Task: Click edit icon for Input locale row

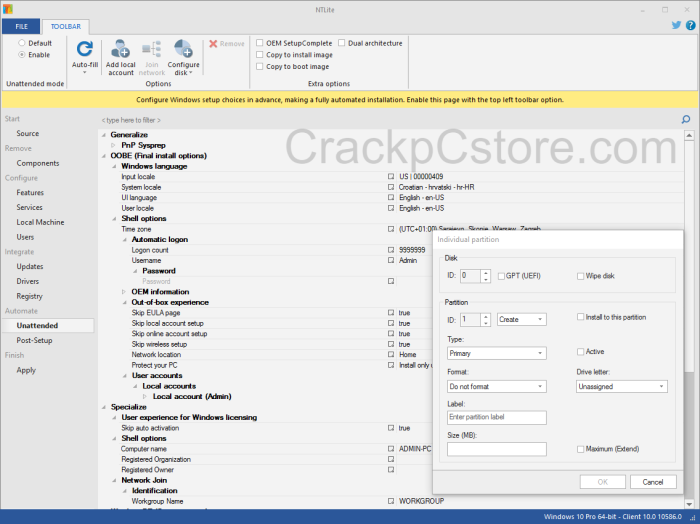Action: pyautogui.click(x=391, y=177)
